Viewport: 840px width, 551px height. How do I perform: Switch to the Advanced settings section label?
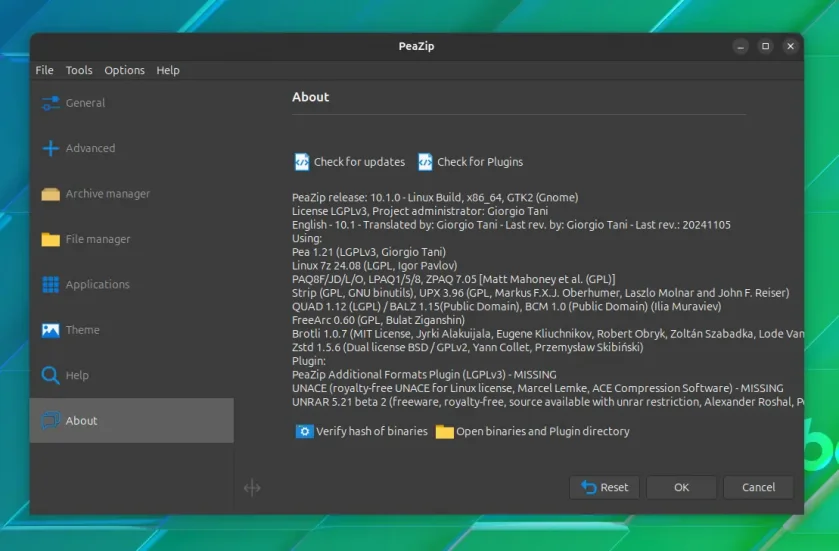coord(90,148)
